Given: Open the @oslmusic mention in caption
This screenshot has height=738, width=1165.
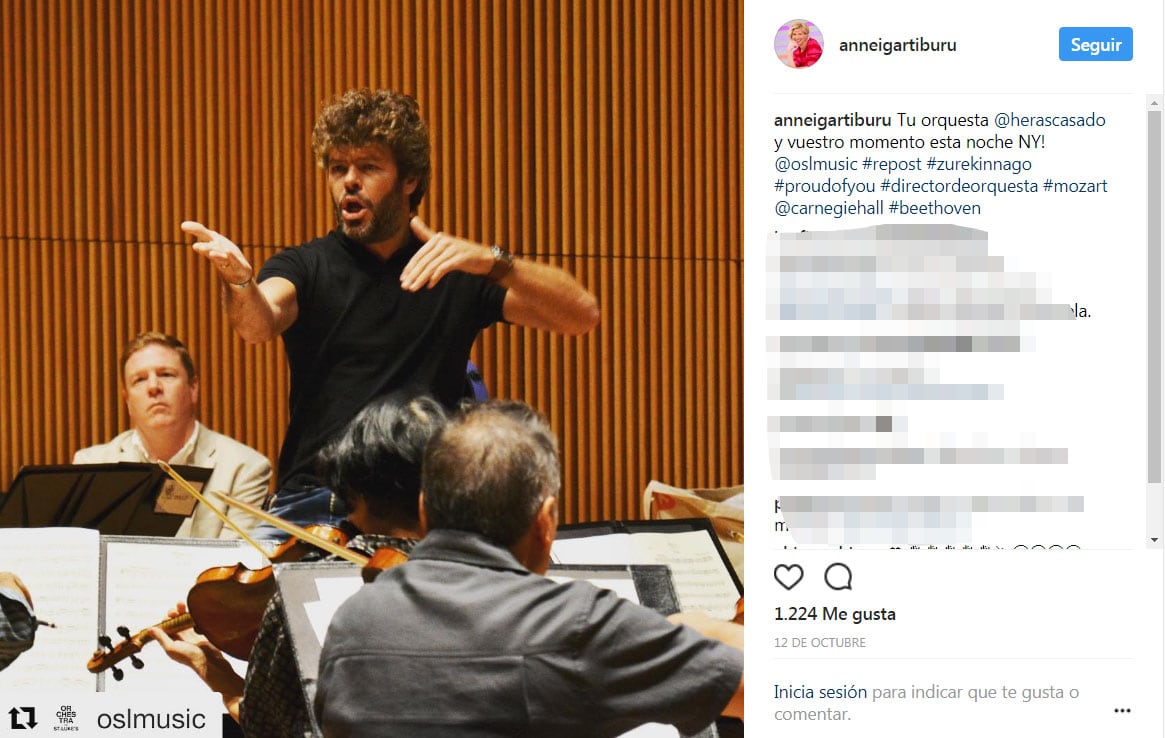Looking at the screenshot, I should tap(816, 164).
